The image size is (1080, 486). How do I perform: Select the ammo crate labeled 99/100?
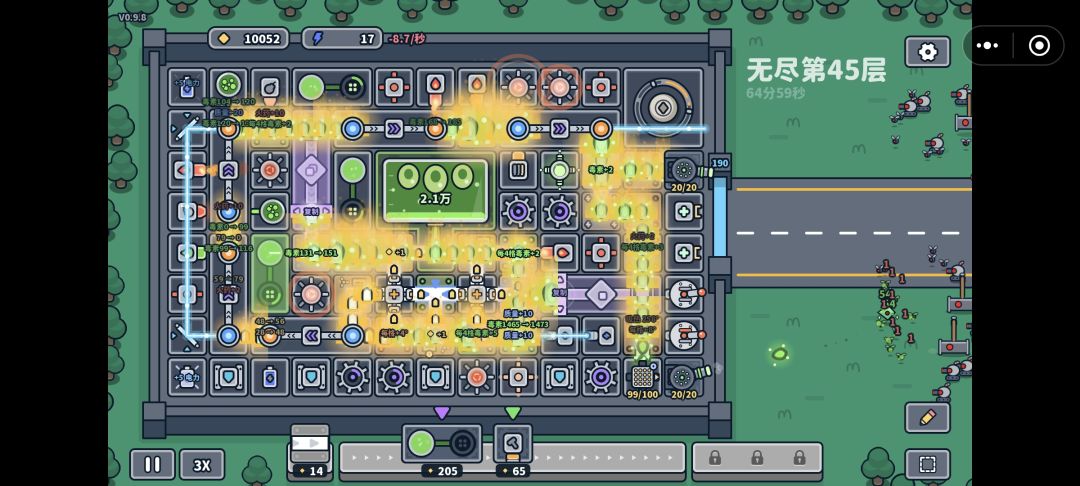(x=642, y=377)
